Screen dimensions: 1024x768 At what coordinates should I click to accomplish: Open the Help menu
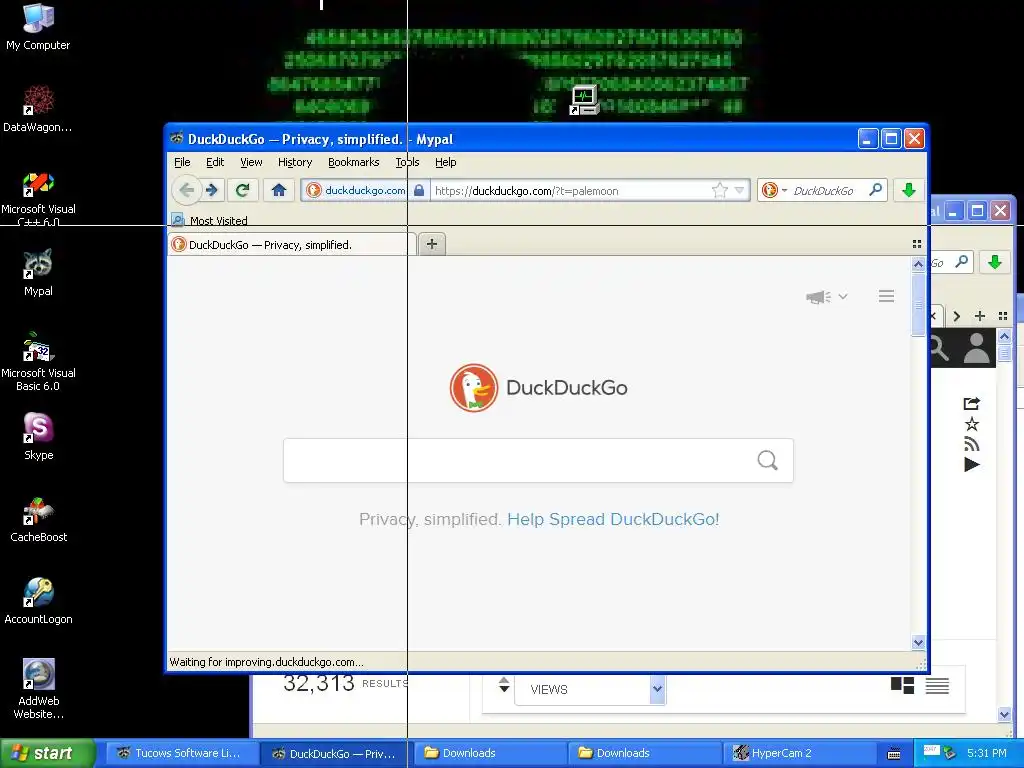[x=445, y=162]
